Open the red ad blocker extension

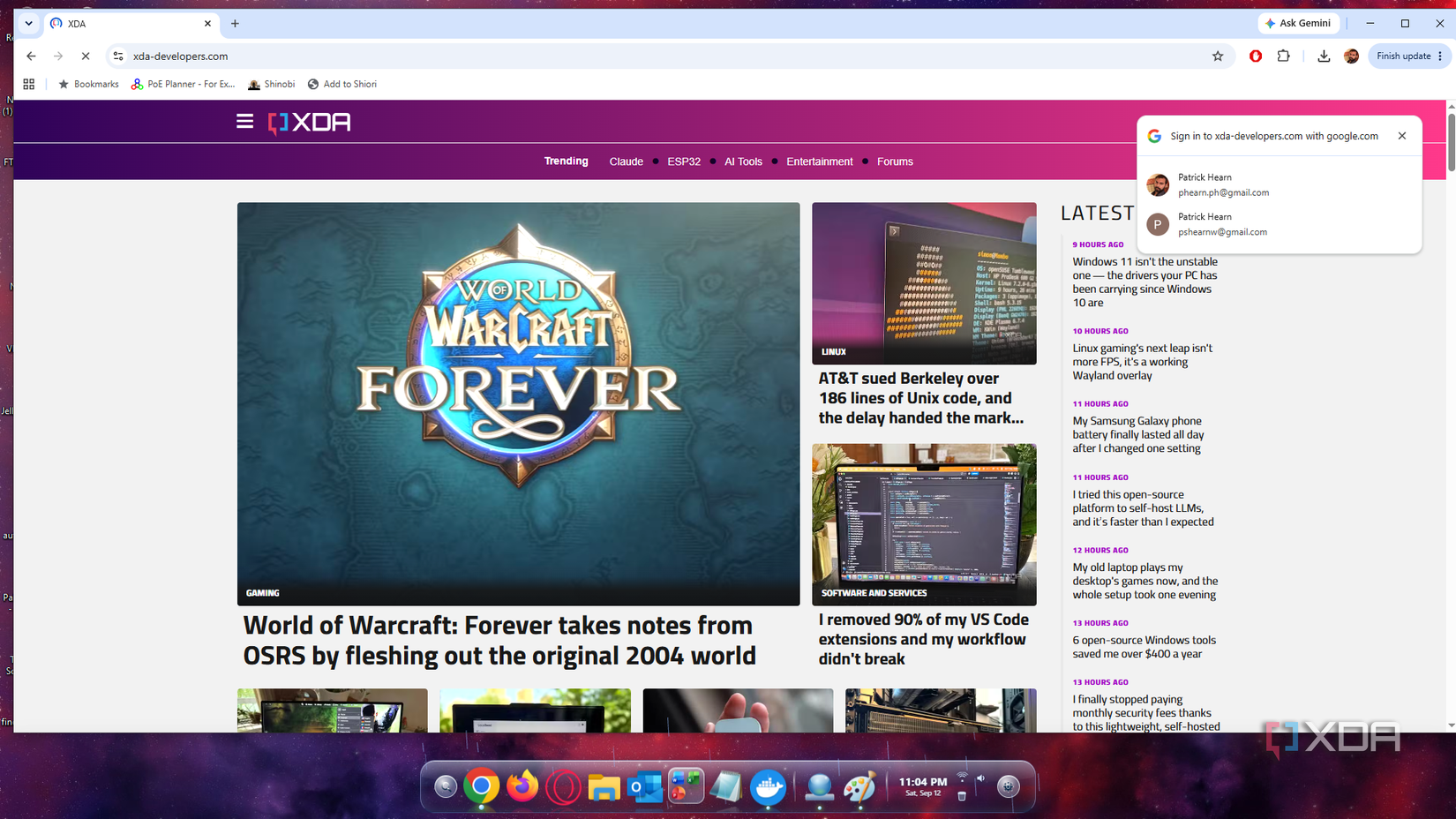[x=1256, y=56]
